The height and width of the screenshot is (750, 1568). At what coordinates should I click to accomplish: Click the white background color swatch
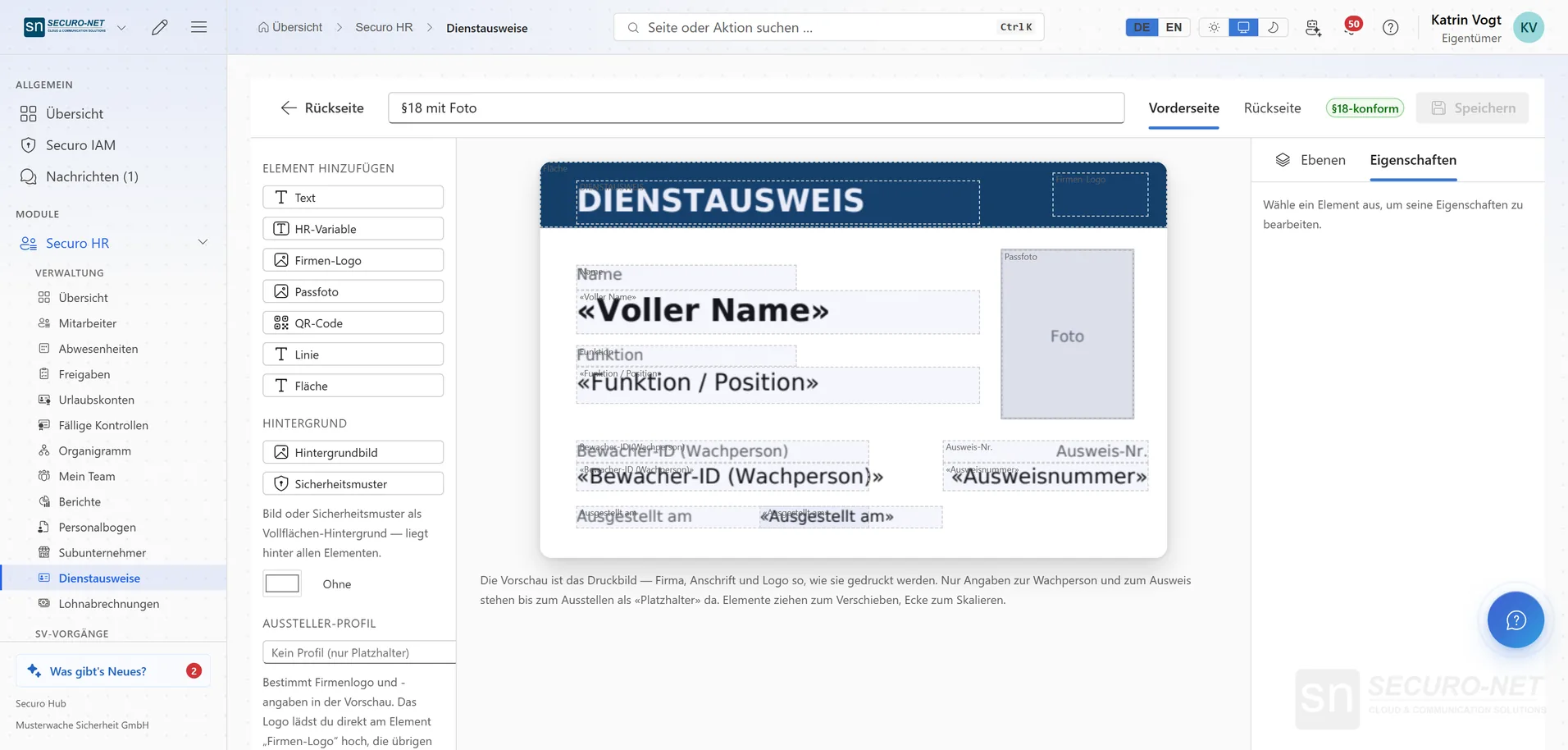(x=282, y=583)
